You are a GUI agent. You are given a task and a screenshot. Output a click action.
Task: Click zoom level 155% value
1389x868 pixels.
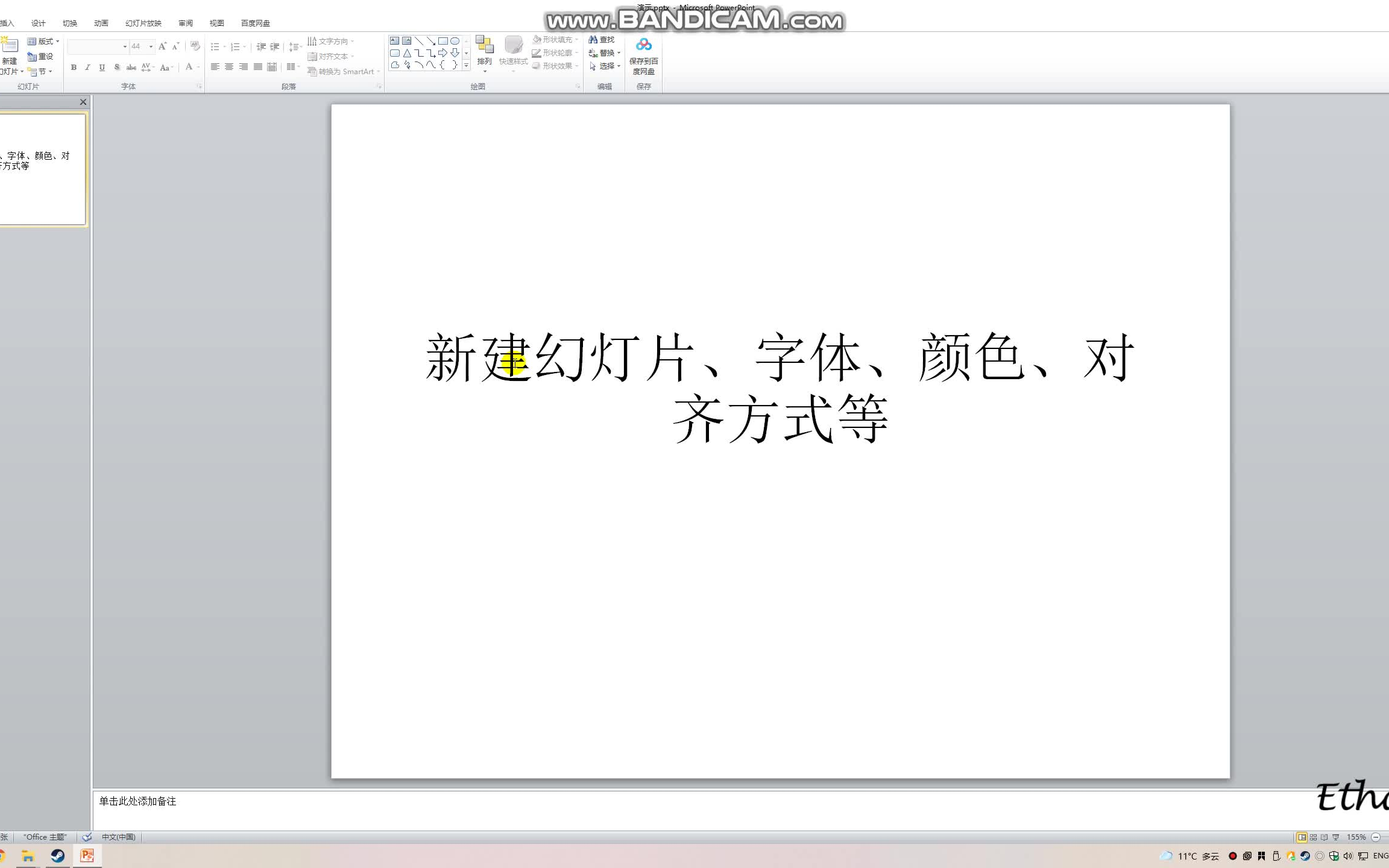point(1356,837)
